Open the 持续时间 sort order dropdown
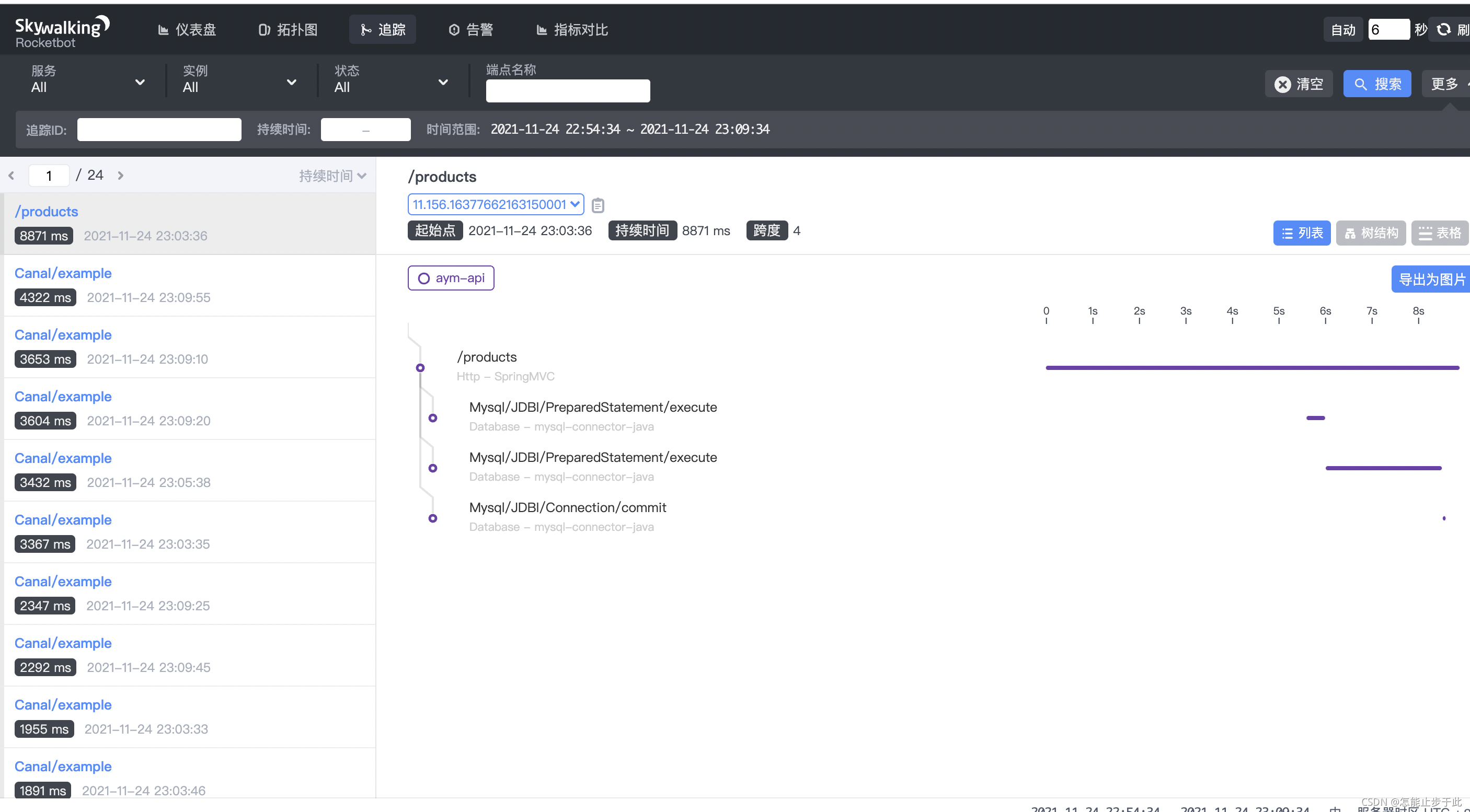 (332, 176)
